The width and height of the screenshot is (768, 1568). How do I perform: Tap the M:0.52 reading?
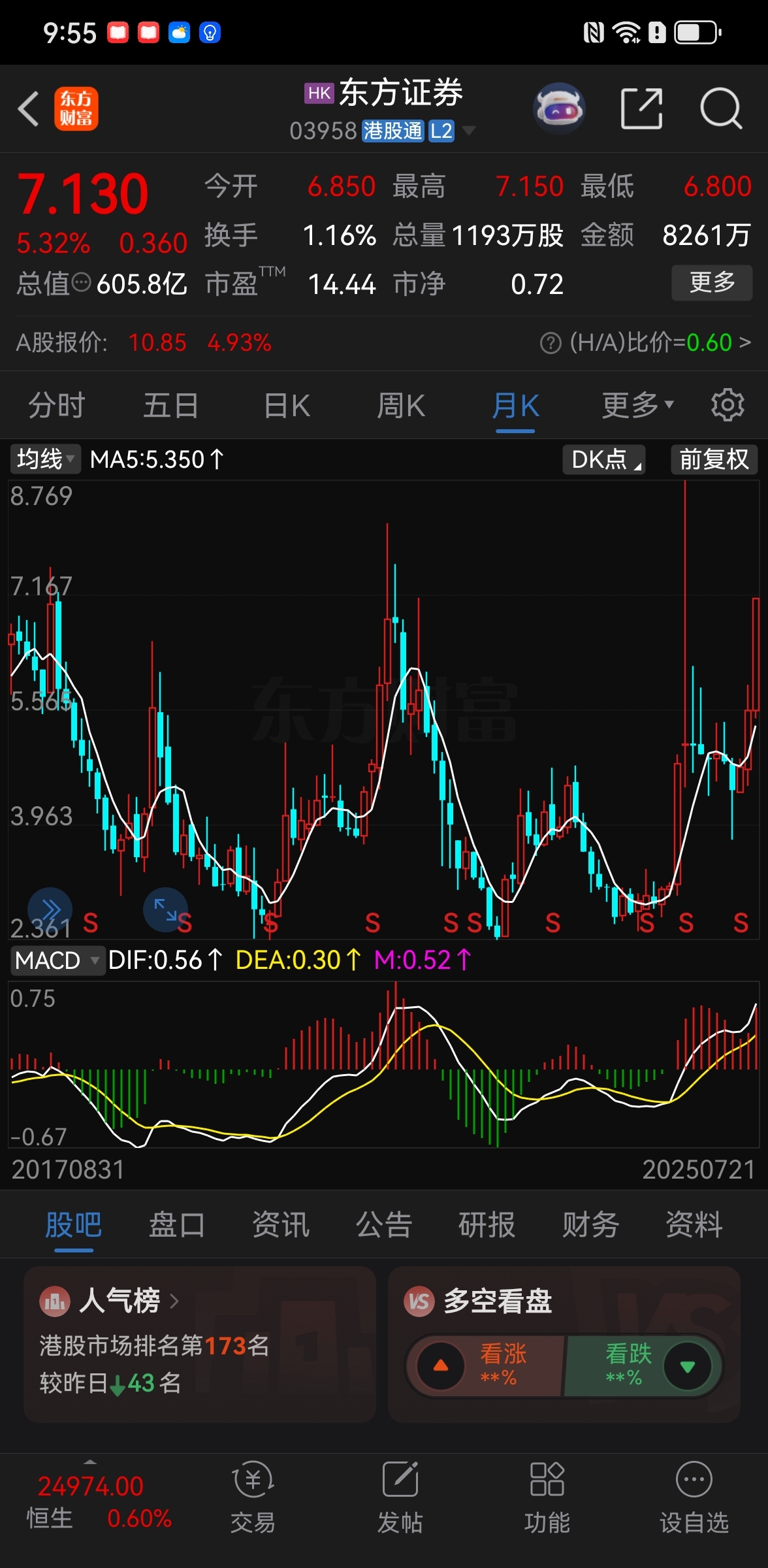click(x=423, y=960)
